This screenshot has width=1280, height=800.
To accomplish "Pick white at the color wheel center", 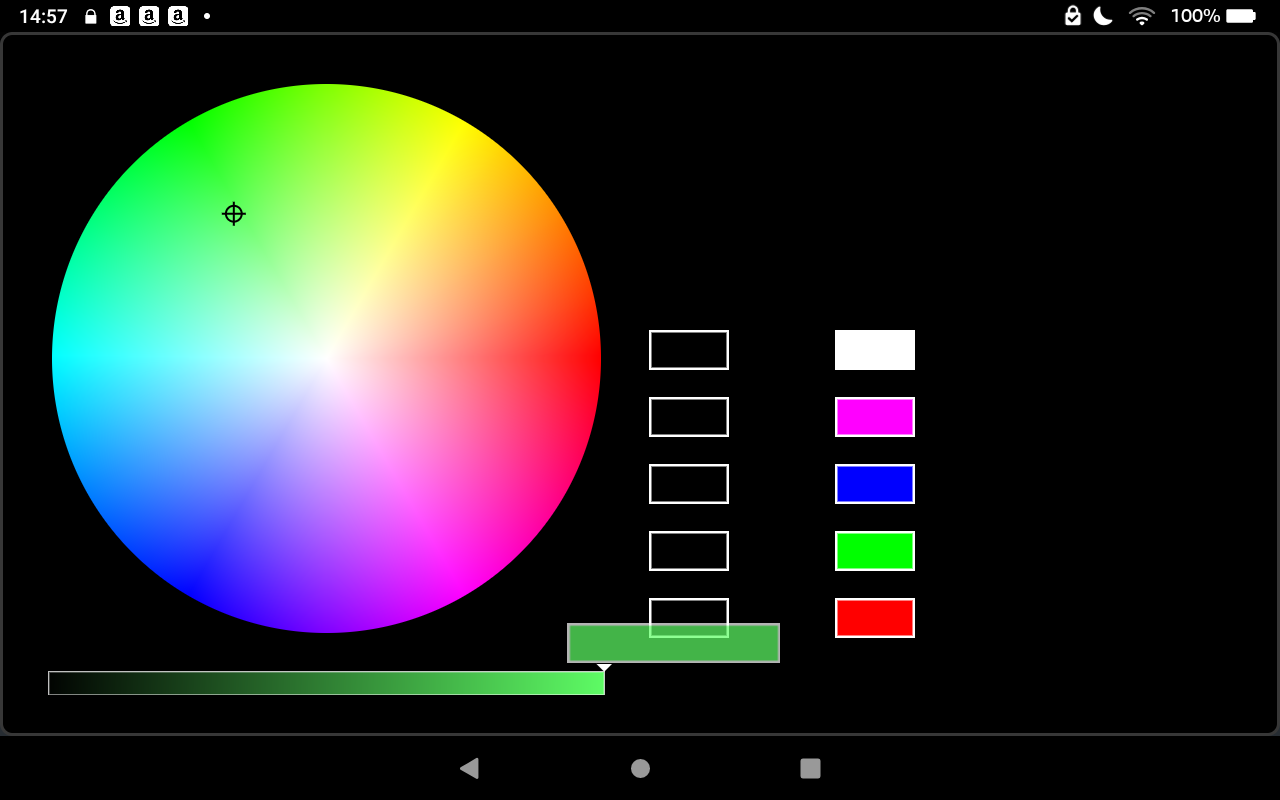I will [326, 358].
